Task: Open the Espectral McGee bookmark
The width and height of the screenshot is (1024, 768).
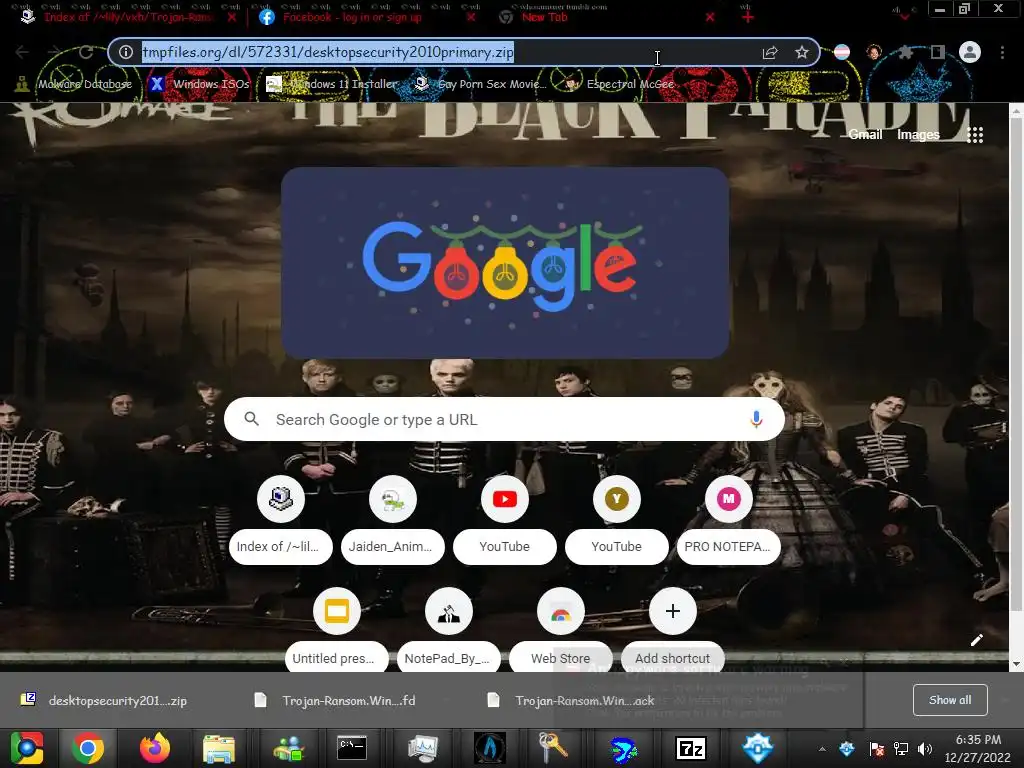Action: (x=618, y=84)
